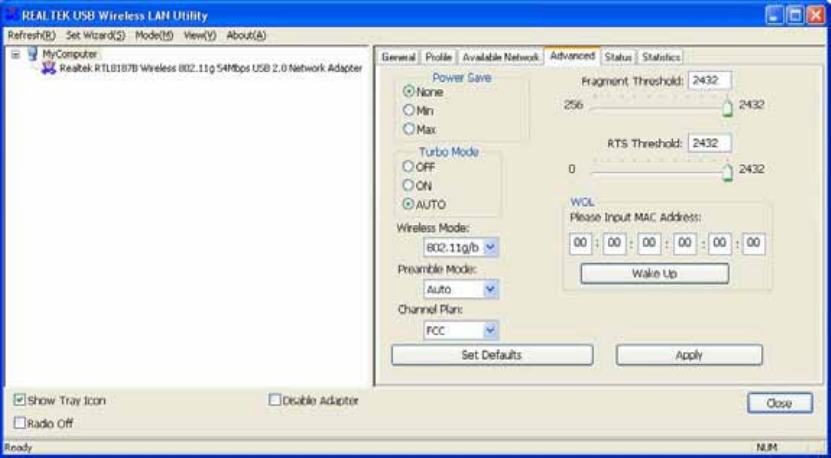Screen dimensions: 831x458
Task: Set Turbo Mode to OFF
Action: (x=408, y=166)
